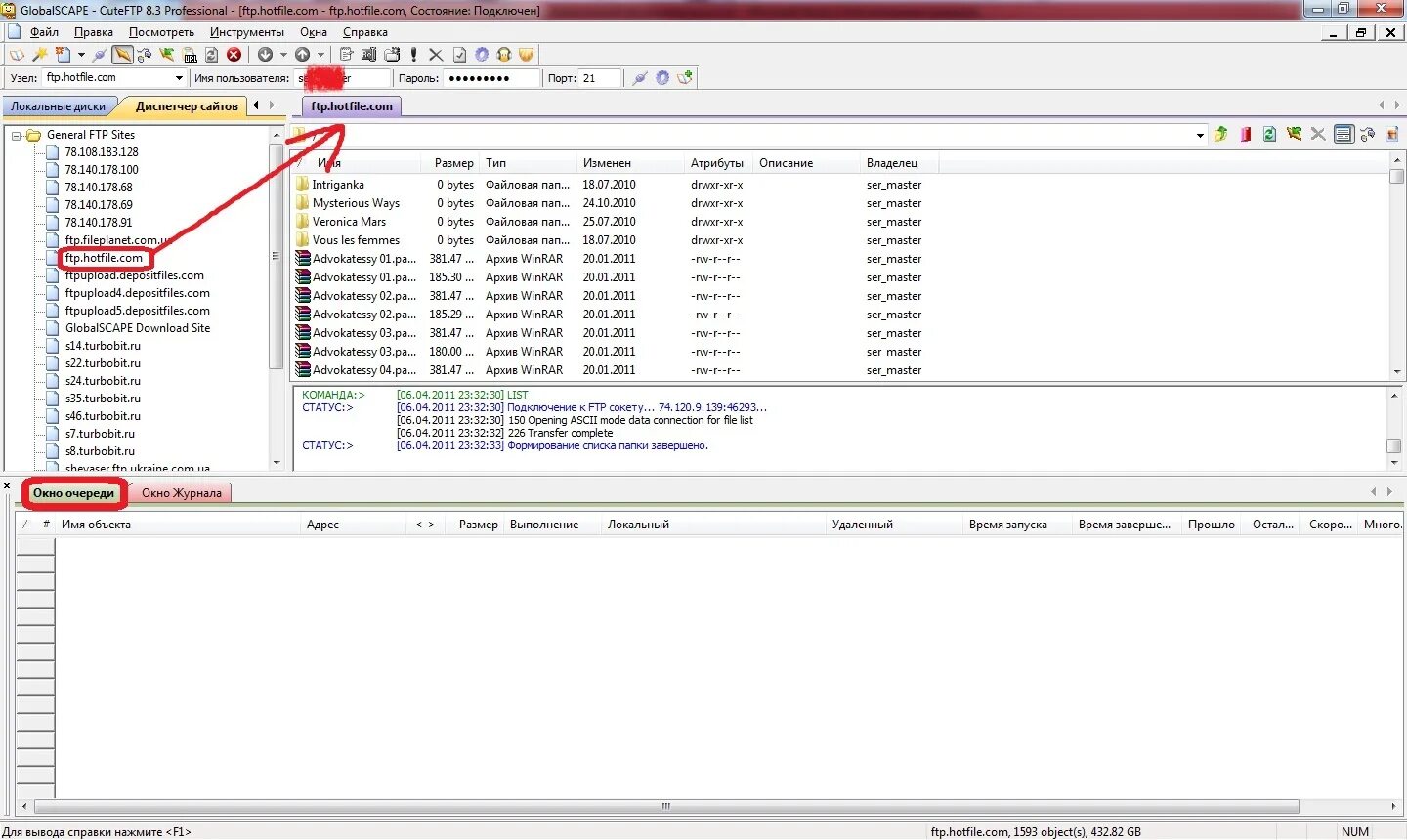Click the Connect to URL icon
The width and height of the screenshot is (1407, 840).
click(191, 55)
